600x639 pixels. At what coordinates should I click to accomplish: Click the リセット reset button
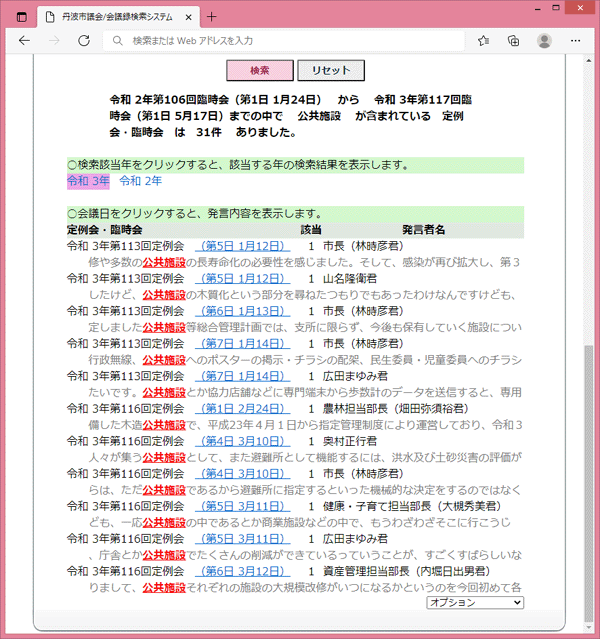click(x=331, y=71)
